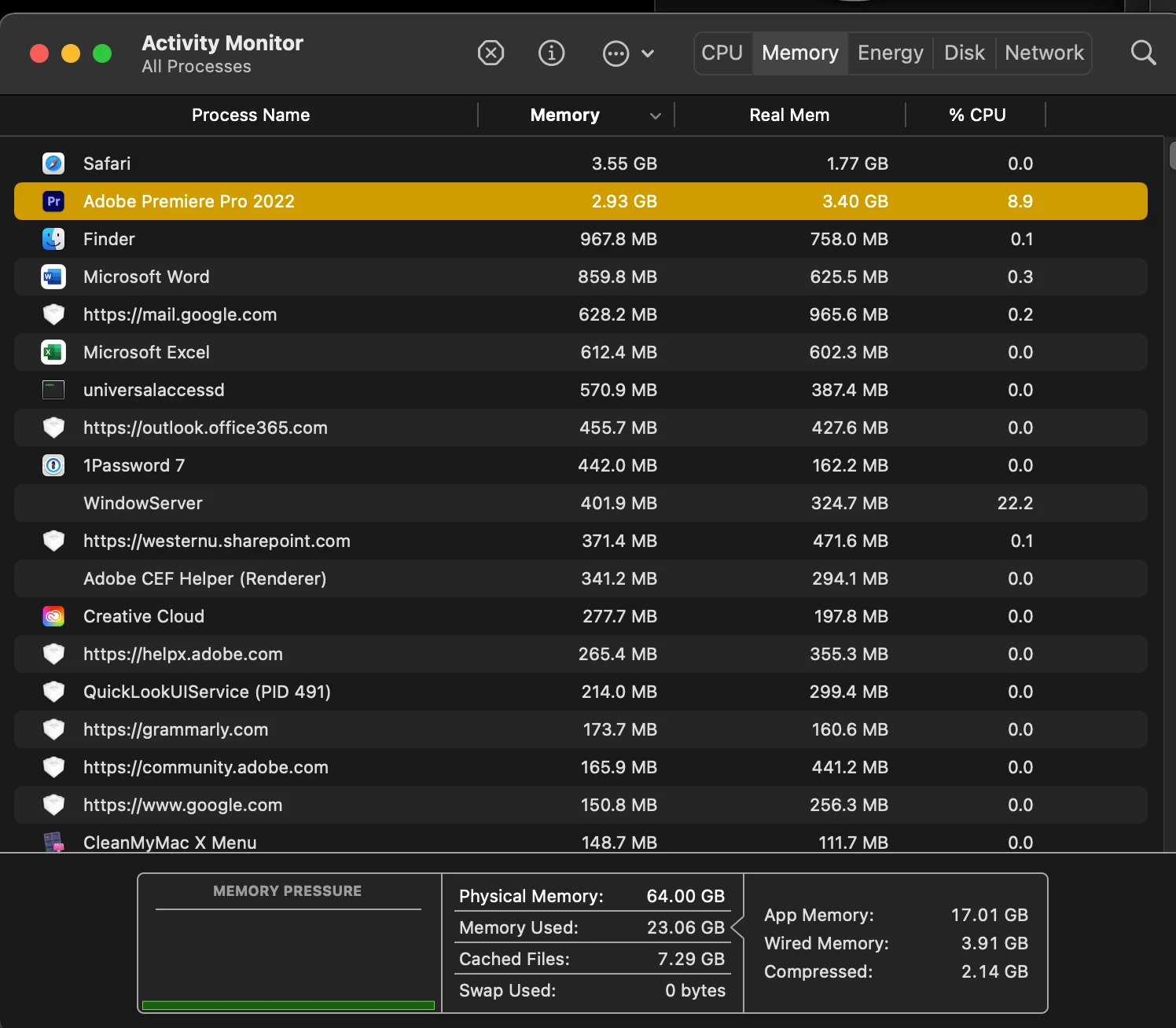Screen dimensions: 1176x1028
Task: Select the Microsoft Excel process name
Action: [x=146, y=352]
